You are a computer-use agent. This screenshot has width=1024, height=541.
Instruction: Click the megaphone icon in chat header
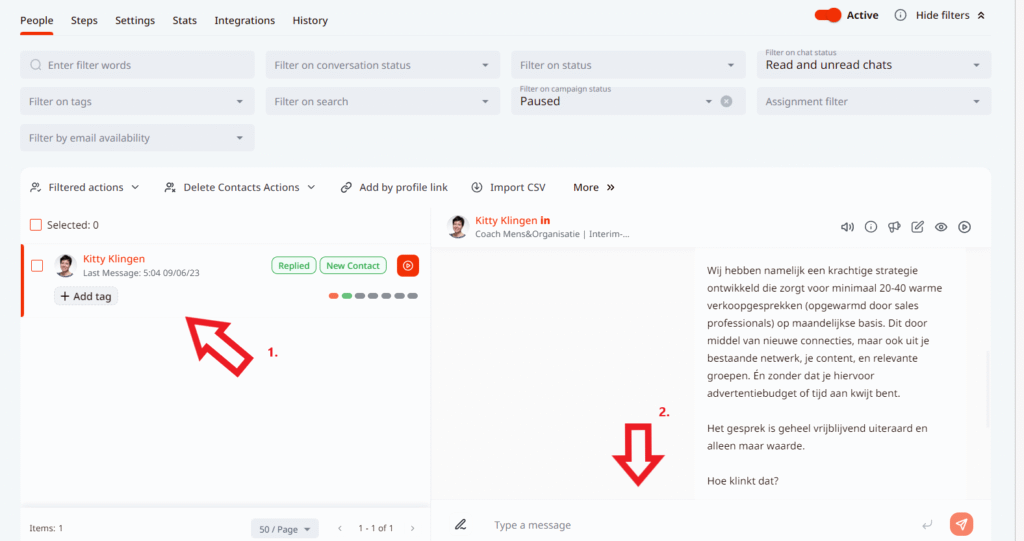click(x=894, y=227)
